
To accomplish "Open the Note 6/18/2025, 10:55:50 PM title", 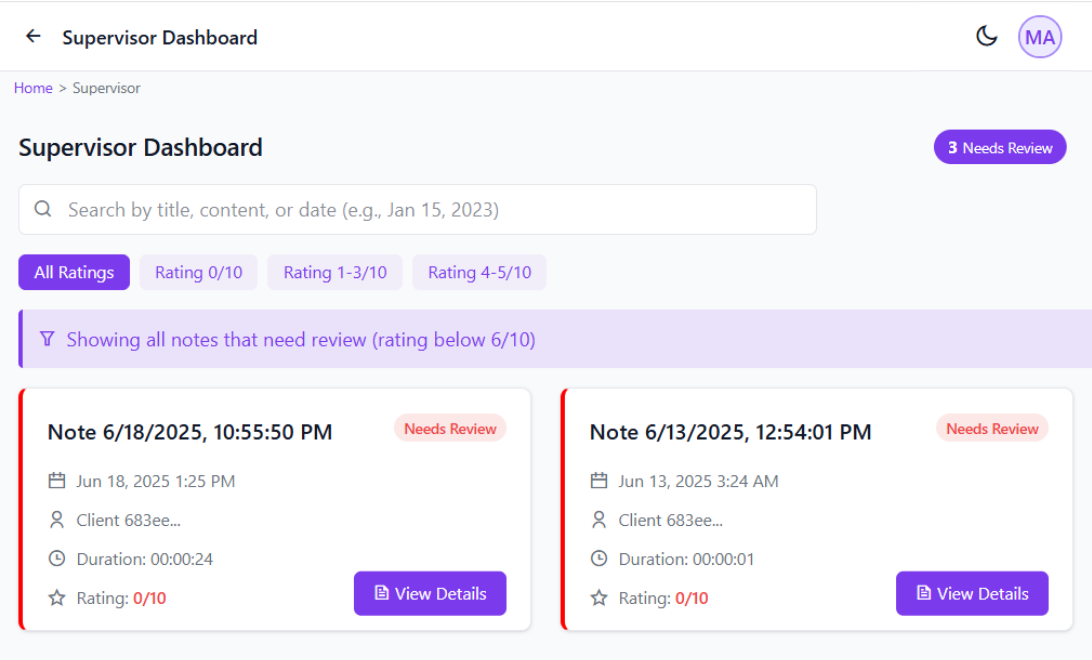I will [189, 432].
